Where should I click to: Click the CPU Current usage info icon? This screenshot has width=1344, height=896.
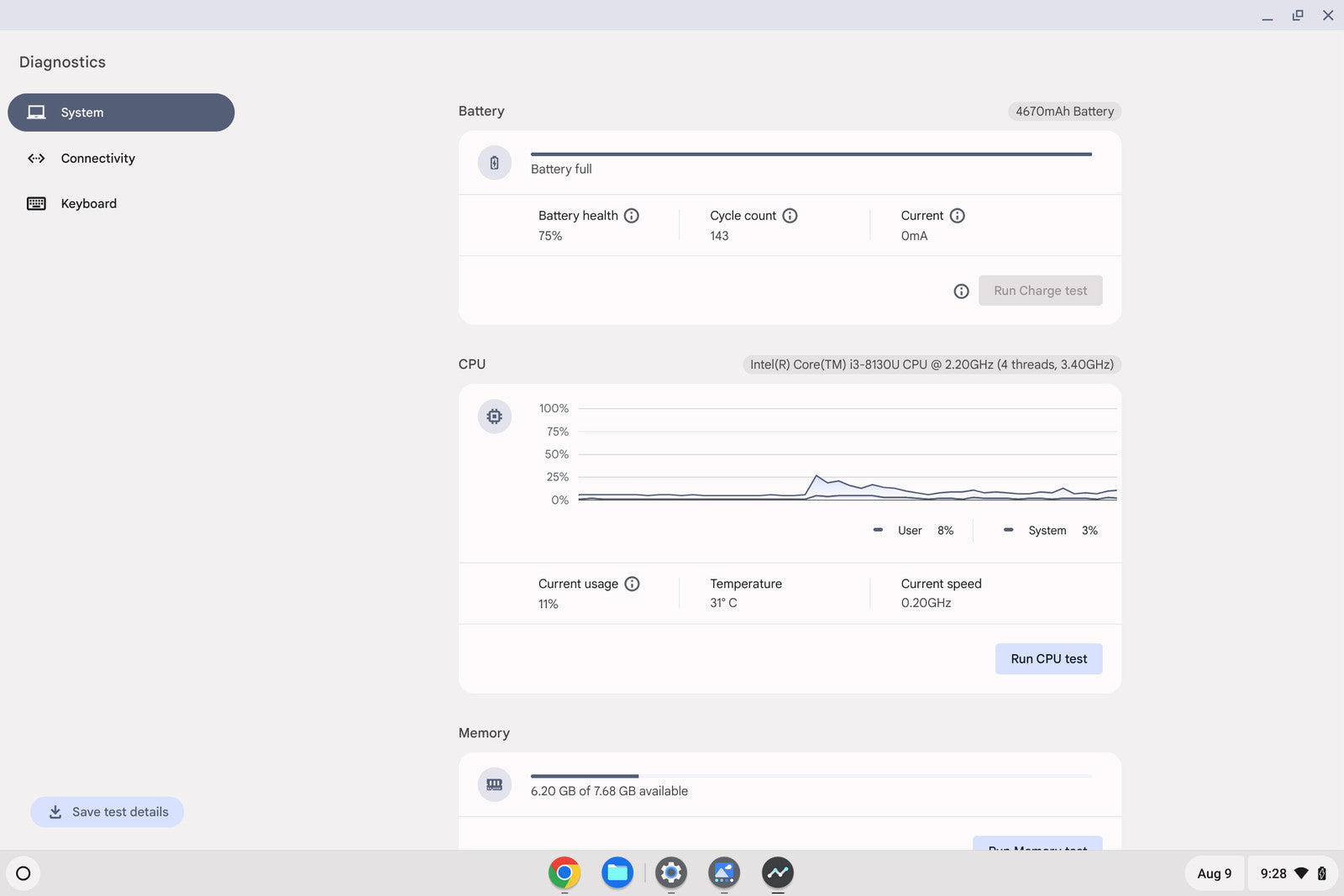tap(632, 584)
